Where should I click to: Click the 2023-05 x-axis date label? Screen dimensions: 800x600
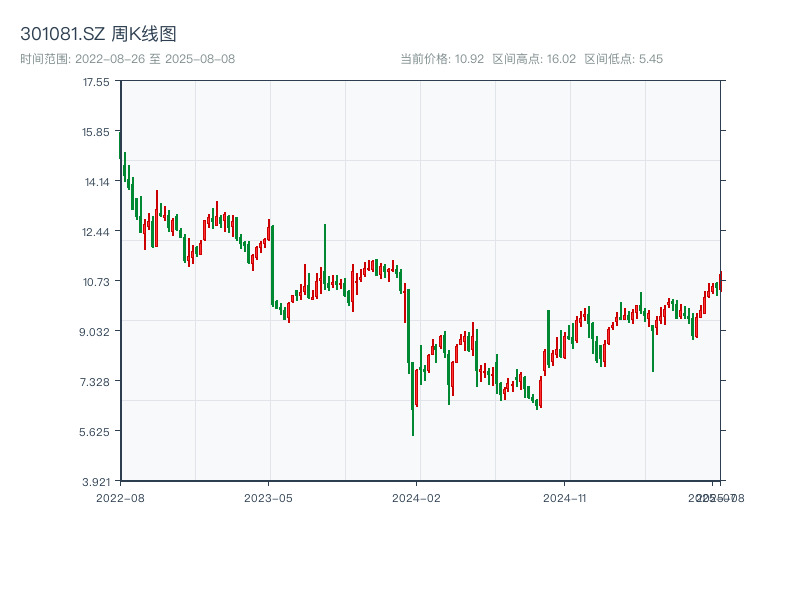(268, 497)
